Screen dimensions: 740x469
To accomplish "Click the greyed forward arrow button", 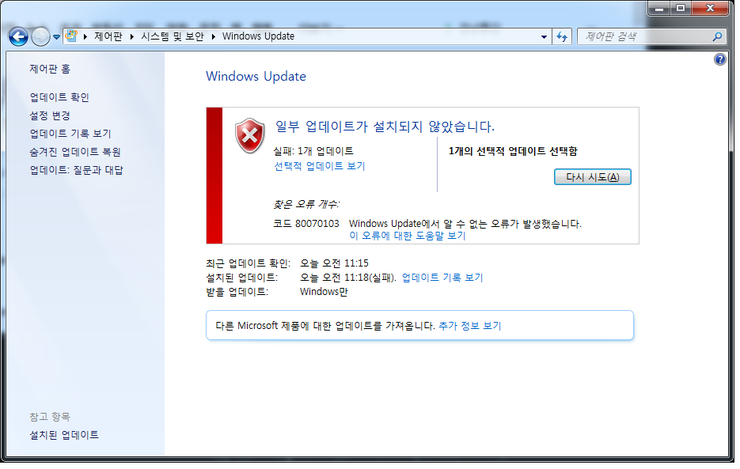I will click(x=40, y=37).
